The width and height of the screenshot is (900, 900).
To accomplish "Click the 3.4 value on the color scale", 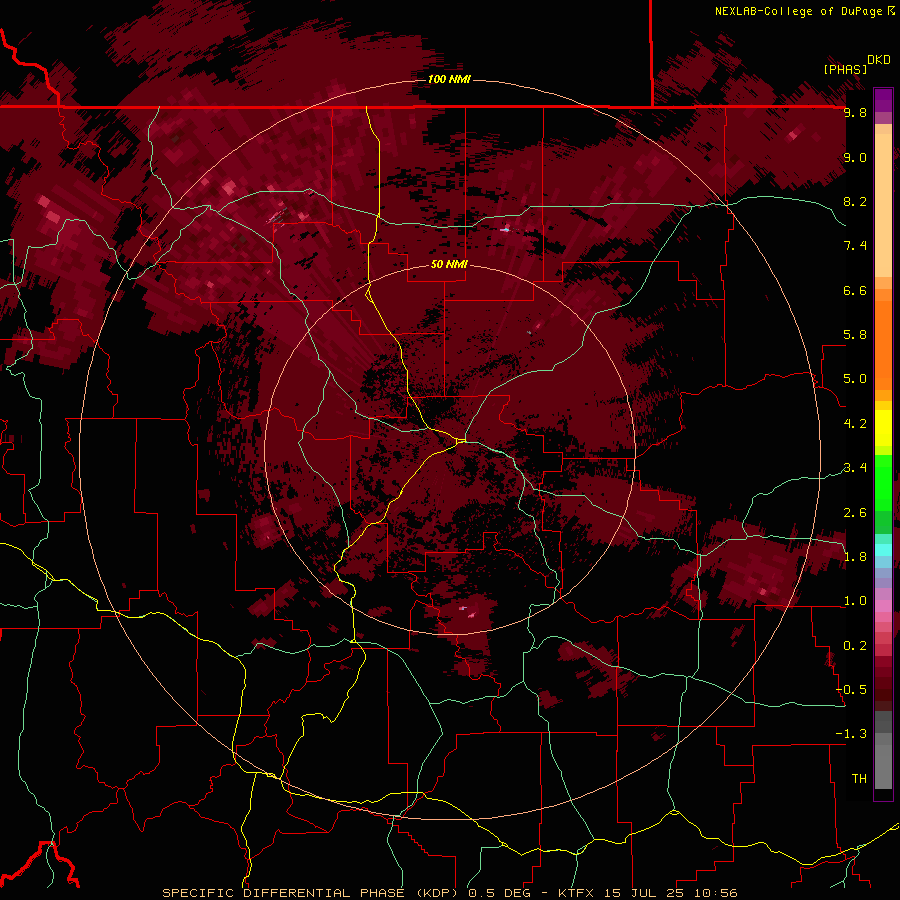I will coord(855,468).
